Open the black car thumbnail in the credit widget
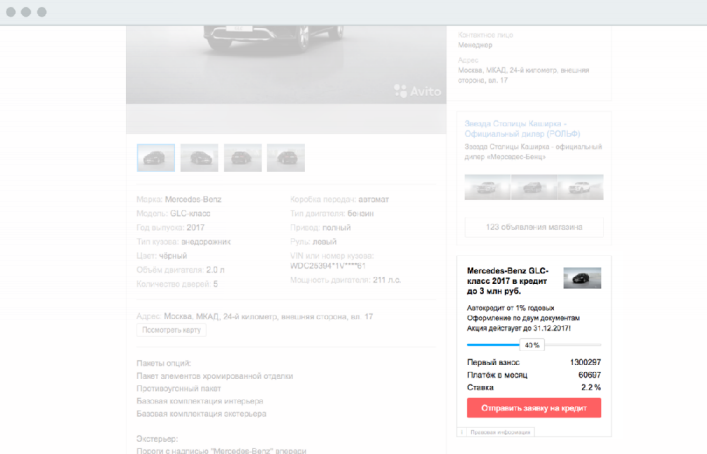This screenshot has width=707, height=454. point(582,278)
